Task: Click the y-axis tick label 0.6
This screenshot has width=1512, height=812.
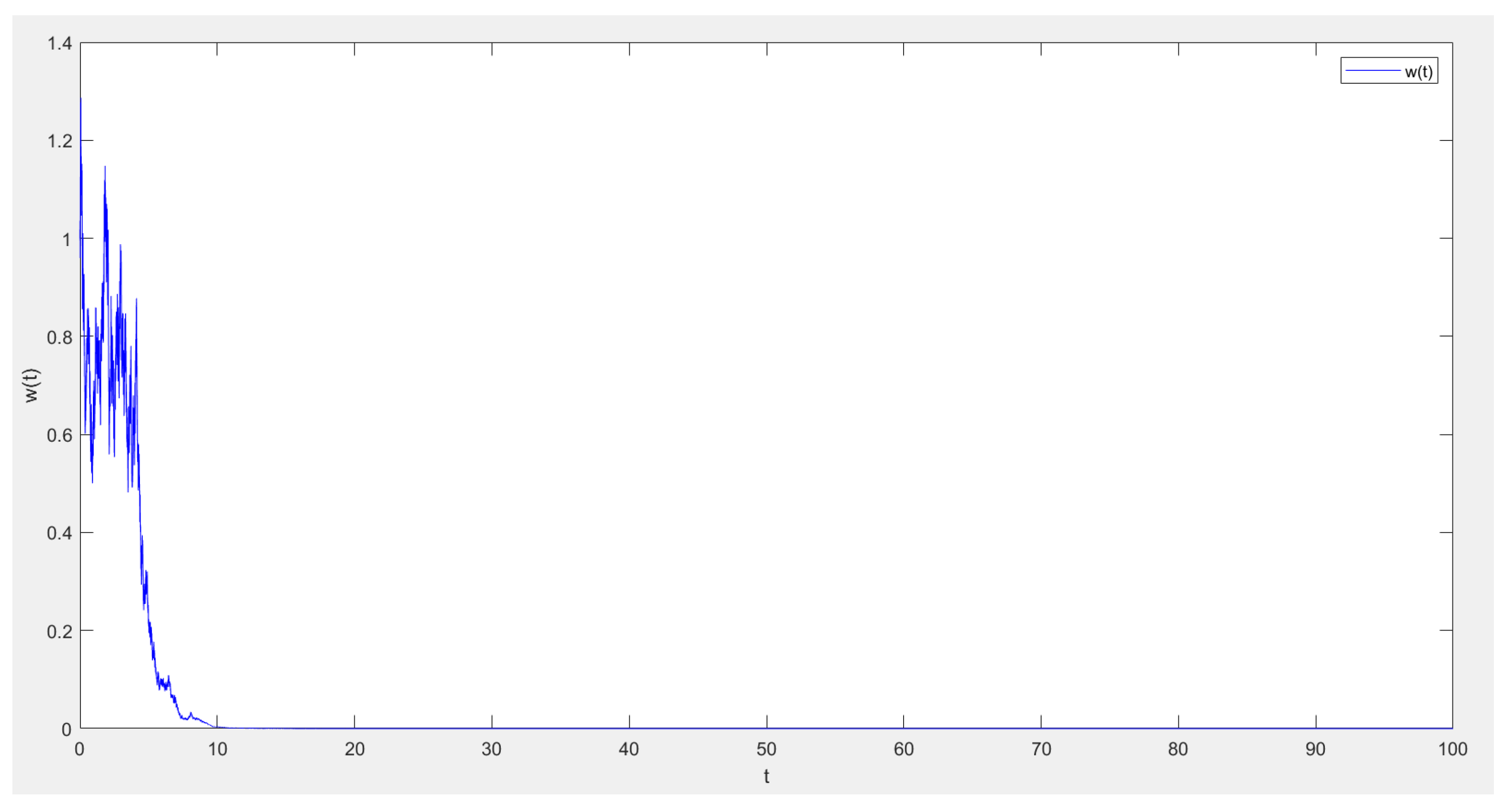Action: pos(60,436)
